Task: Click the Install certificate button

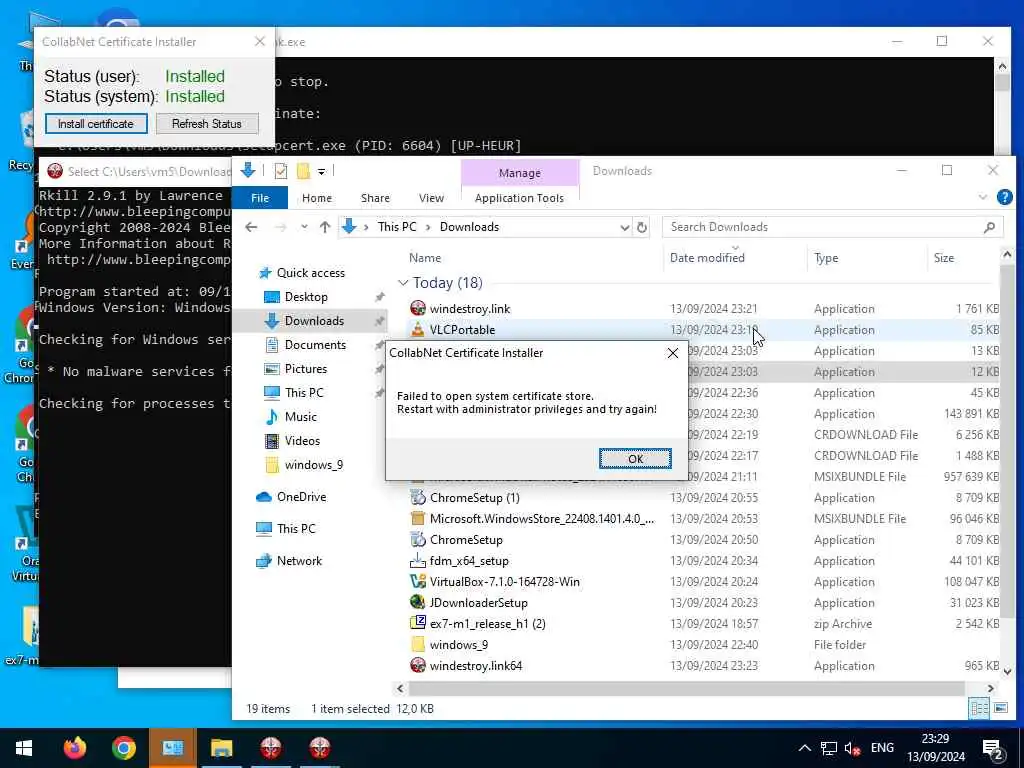Action: click(x=96, y=123)
